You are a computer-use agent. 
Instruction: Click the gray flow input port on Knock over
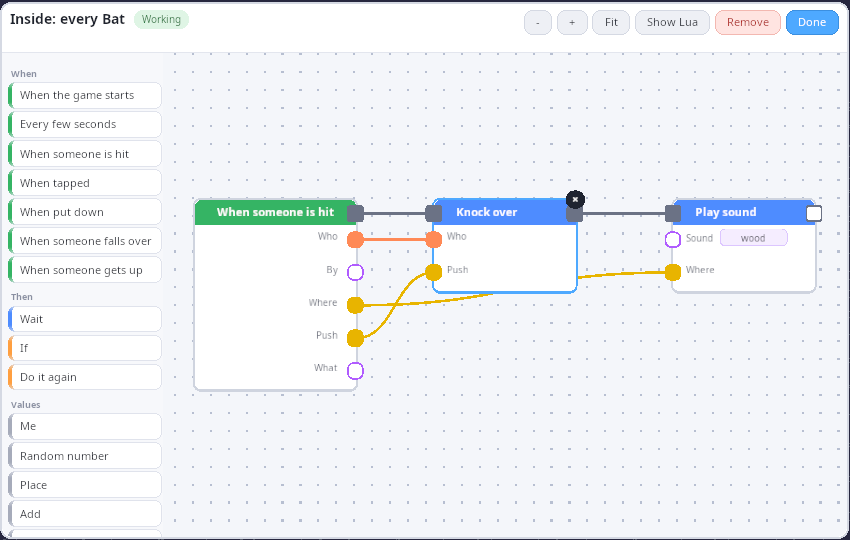[434, 214]
